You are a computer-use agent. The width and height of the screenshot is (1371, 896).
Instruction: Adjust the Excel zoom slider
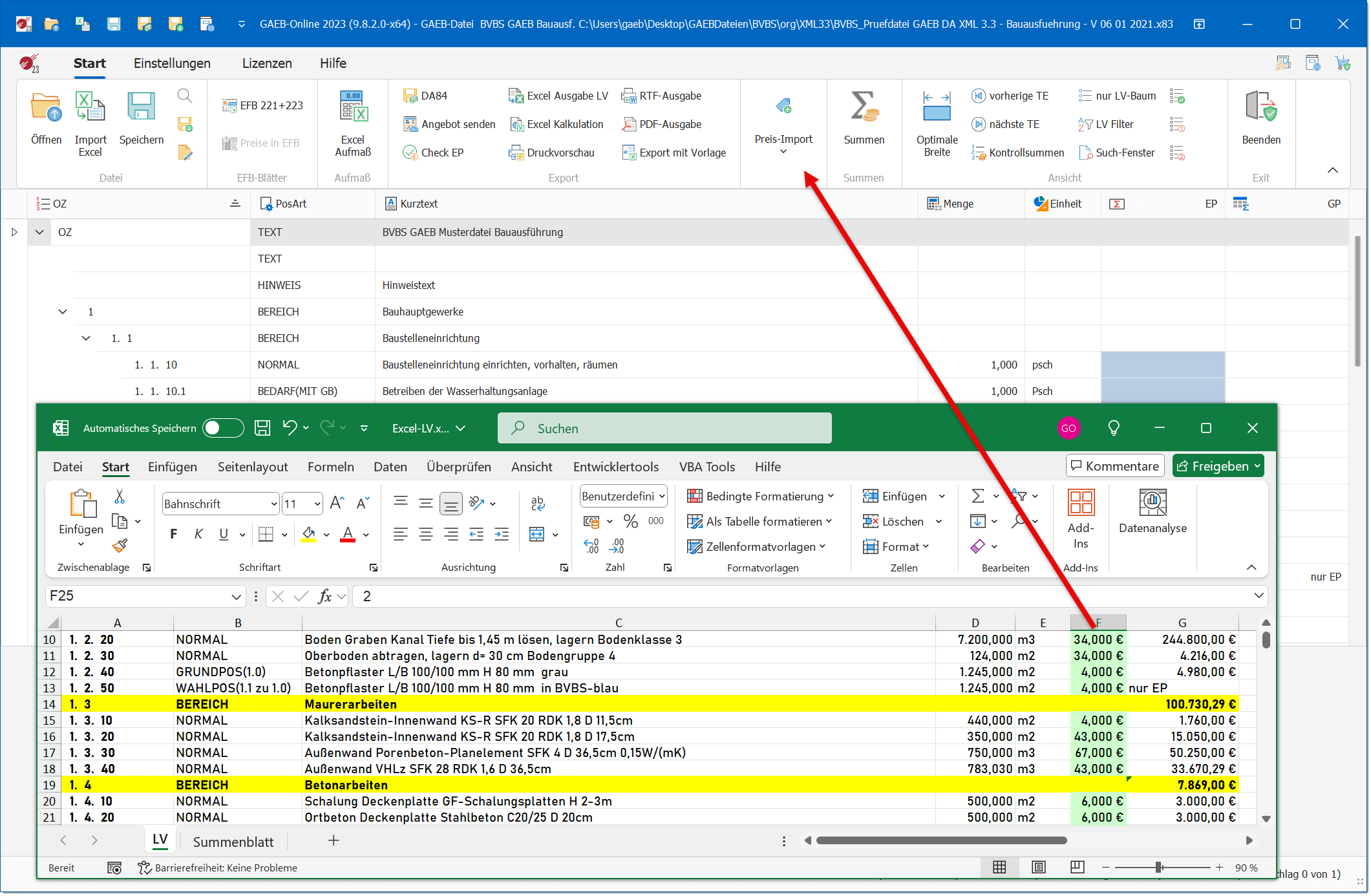pyautogui.click(x=1160, y=868)
